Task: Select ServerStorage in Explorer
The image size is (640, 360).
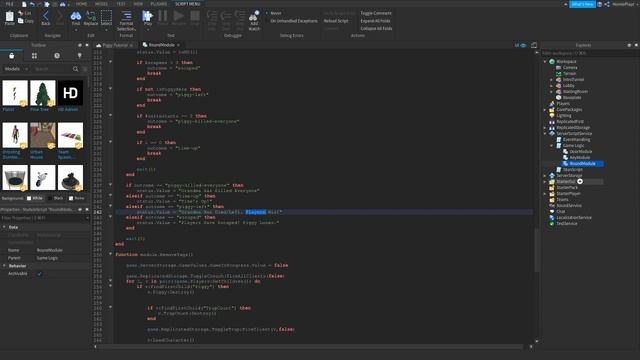Action: [x=569, y=176]
